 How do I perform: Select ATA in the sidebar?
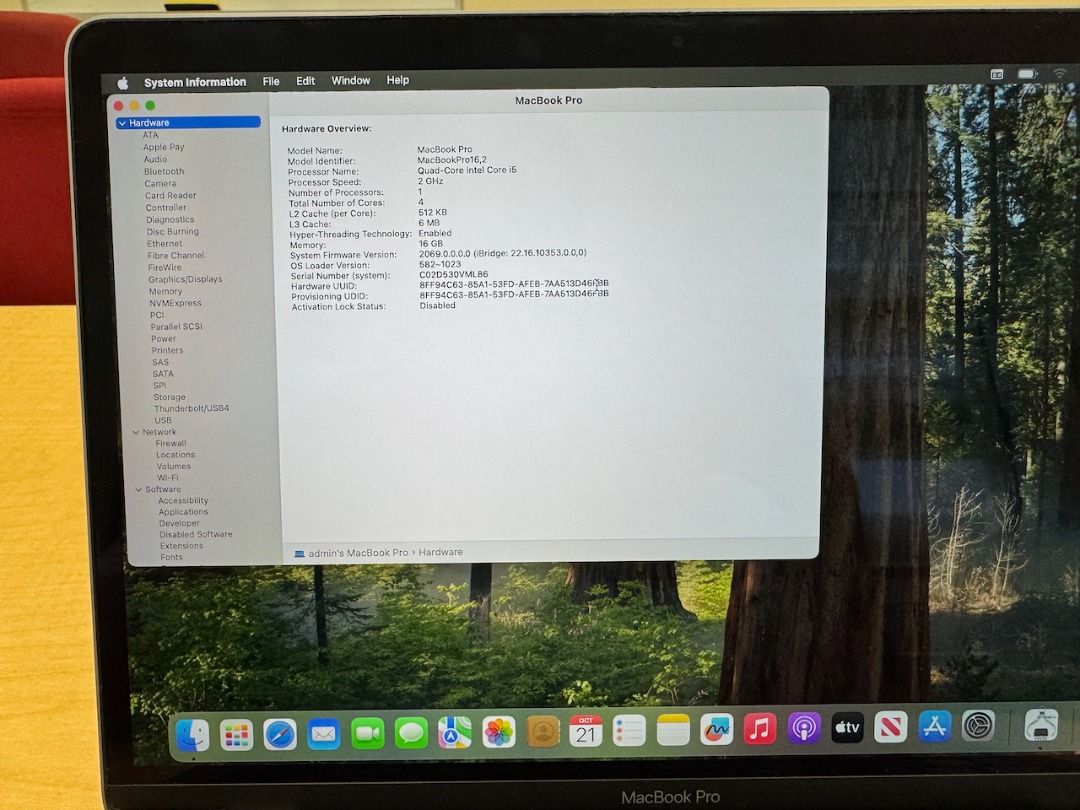[x=150, y=135]
